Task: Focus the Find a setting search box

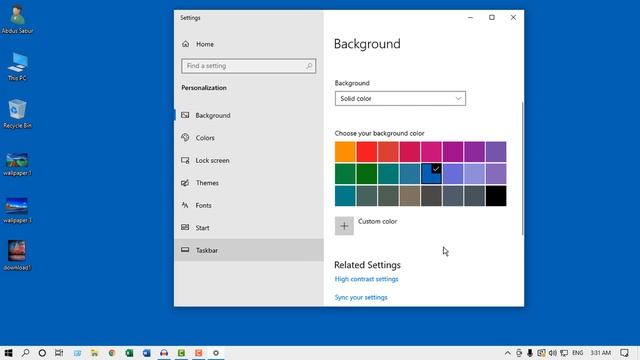Action: coord(249,66)
